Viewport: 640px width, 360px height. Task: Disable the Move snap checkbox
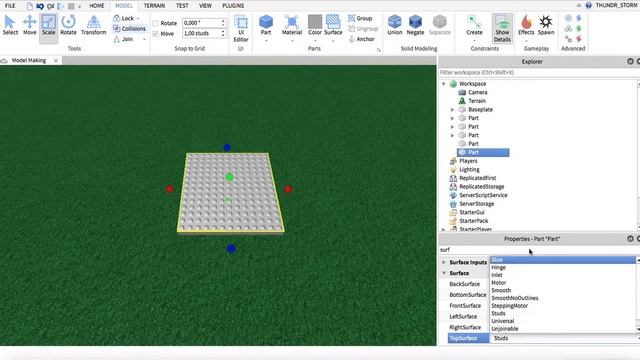pos(156,33)
